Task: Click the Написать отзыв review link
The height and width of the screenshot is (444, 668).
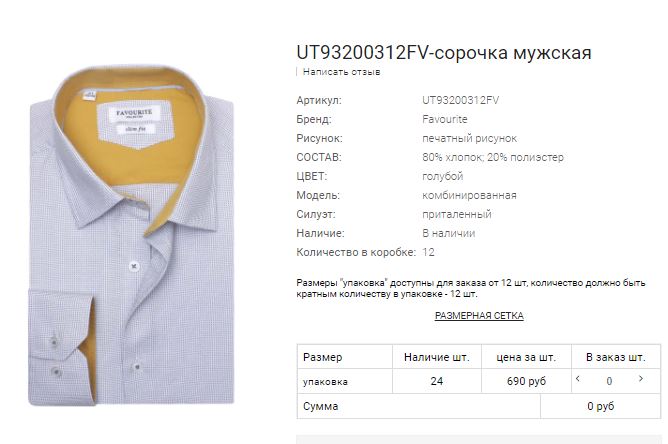Action: pyautogui.click(x=341, y=72)
